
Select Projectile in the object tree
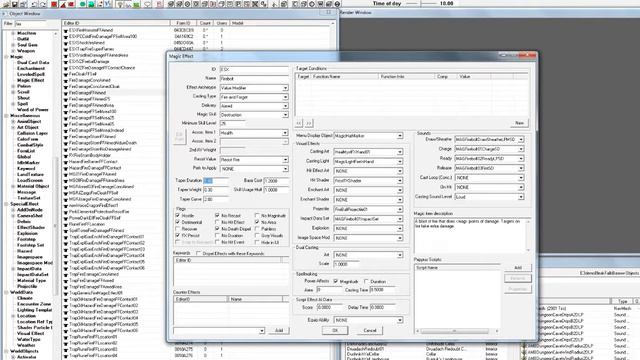click(x=27, y=286)
